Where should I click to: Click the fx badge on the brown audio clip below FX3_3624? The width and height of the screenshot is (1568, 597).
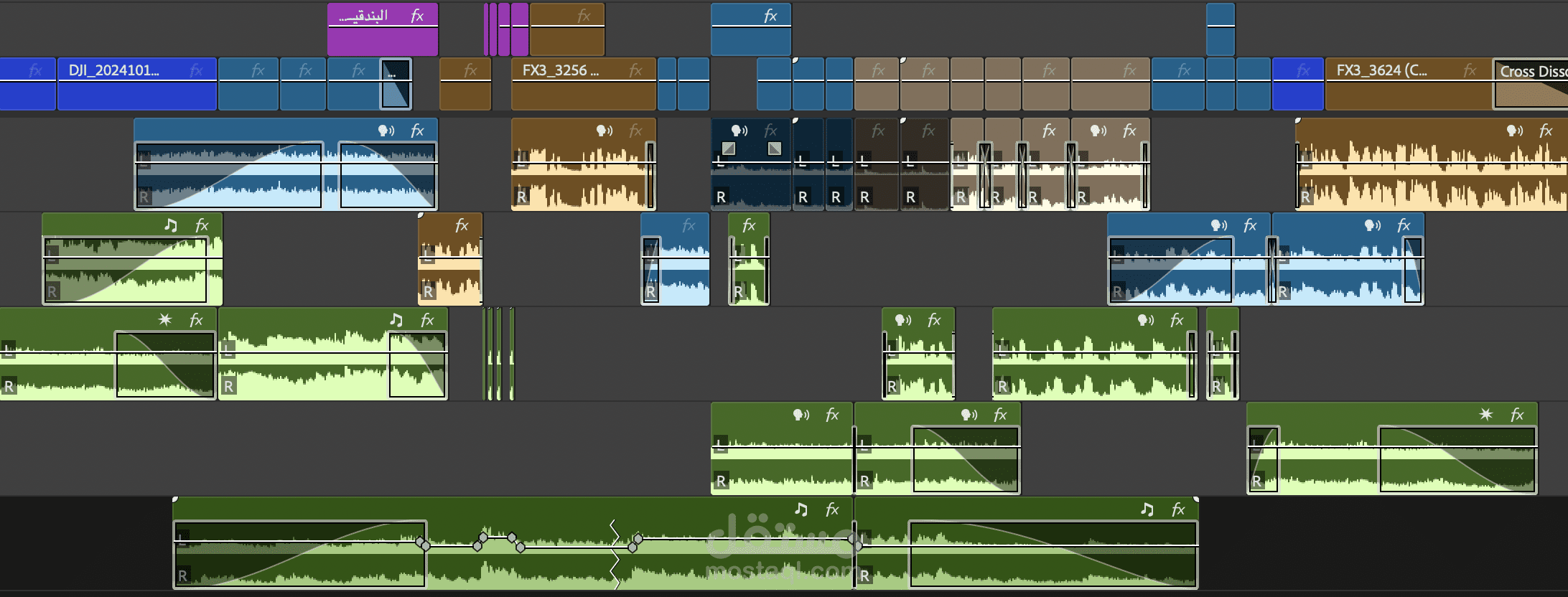[x=1546, y=131]
